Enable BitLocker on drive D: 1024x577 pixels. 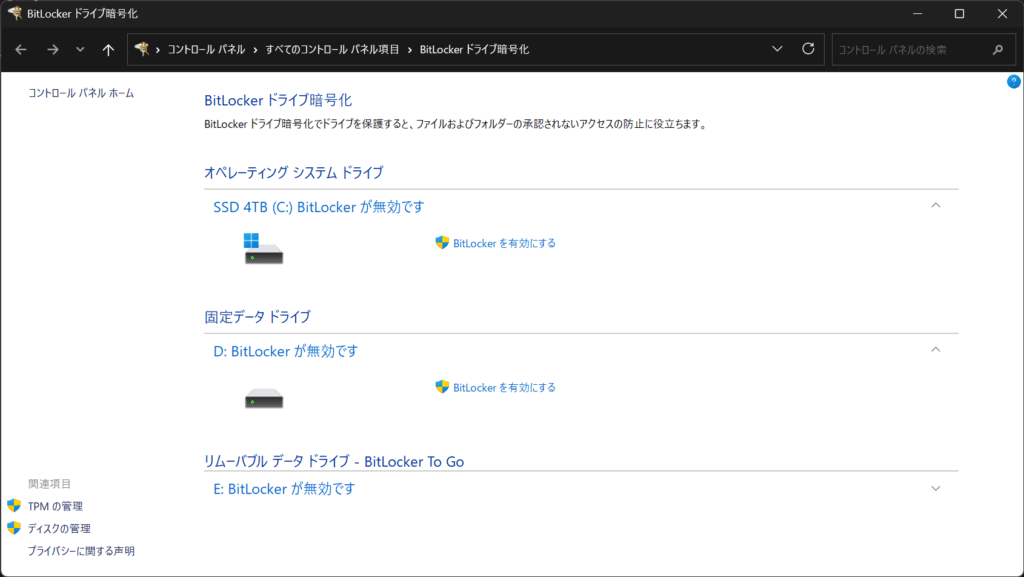pos(504,388)
